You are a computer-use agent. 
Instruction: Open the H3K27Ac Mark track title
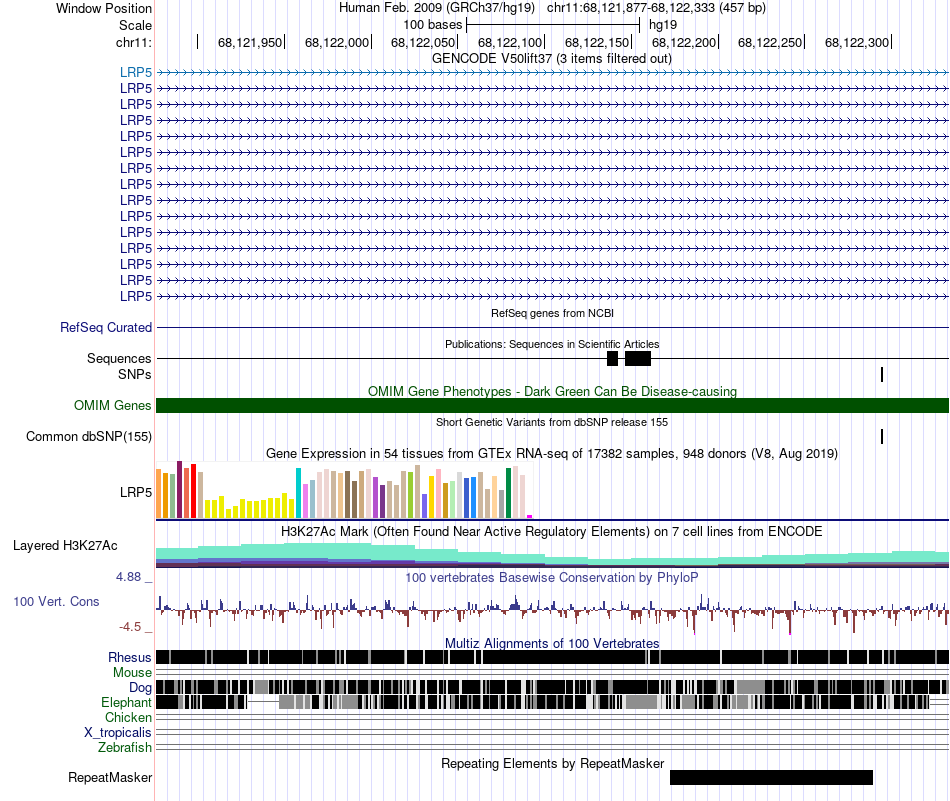(552, 531)
